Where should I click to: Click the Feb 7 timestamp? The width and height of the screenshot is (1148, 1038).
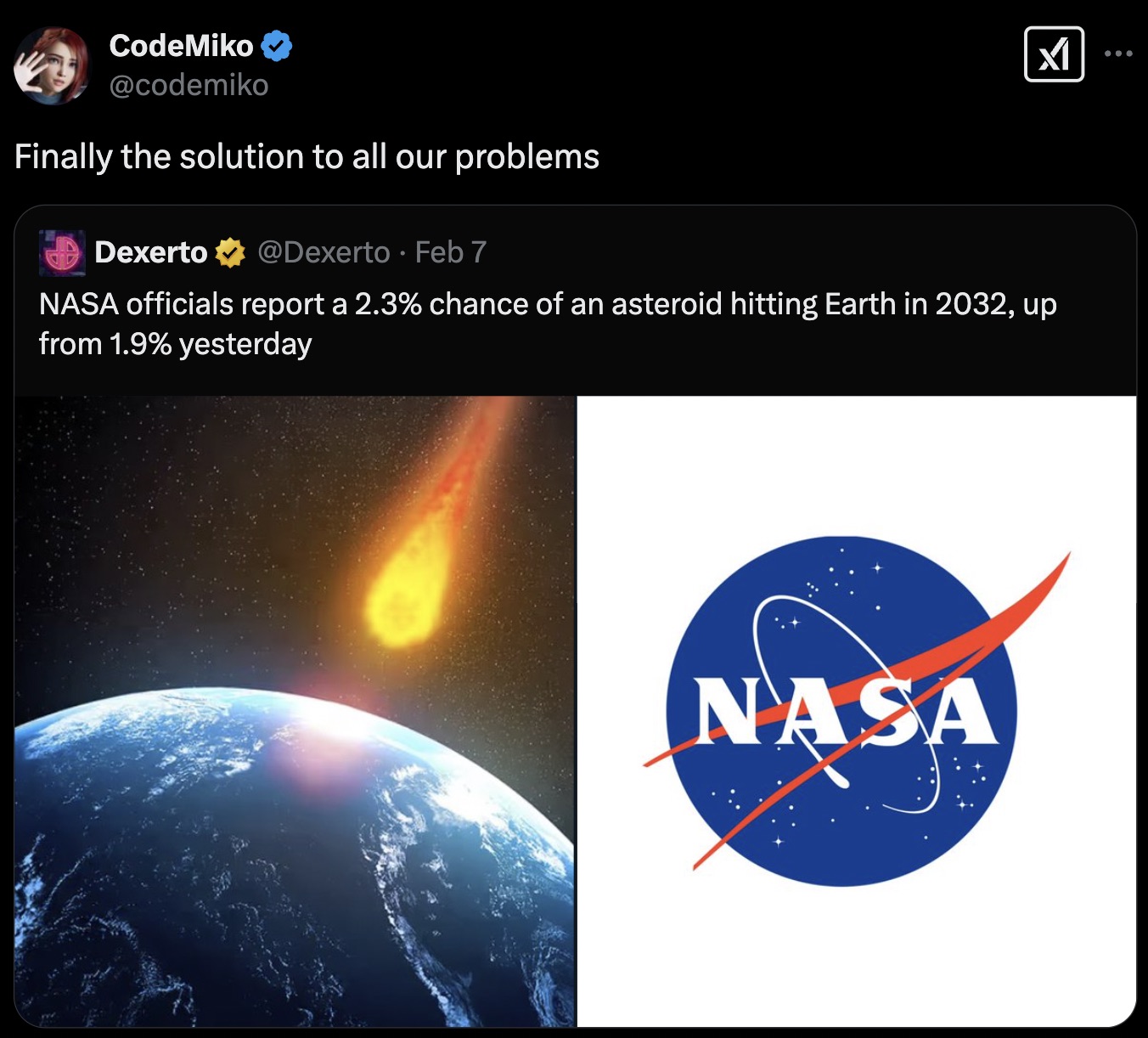click(x=451, y=251)
